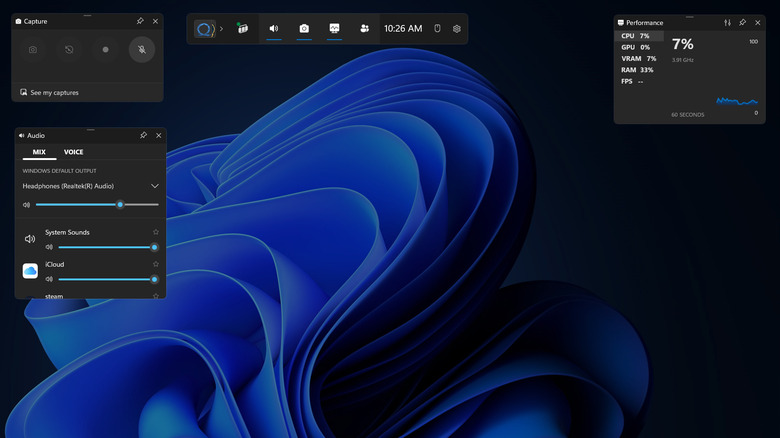Screen dimensions: 780x438
Task: Open Game Bar settings gear
Action: coord(457,28)
